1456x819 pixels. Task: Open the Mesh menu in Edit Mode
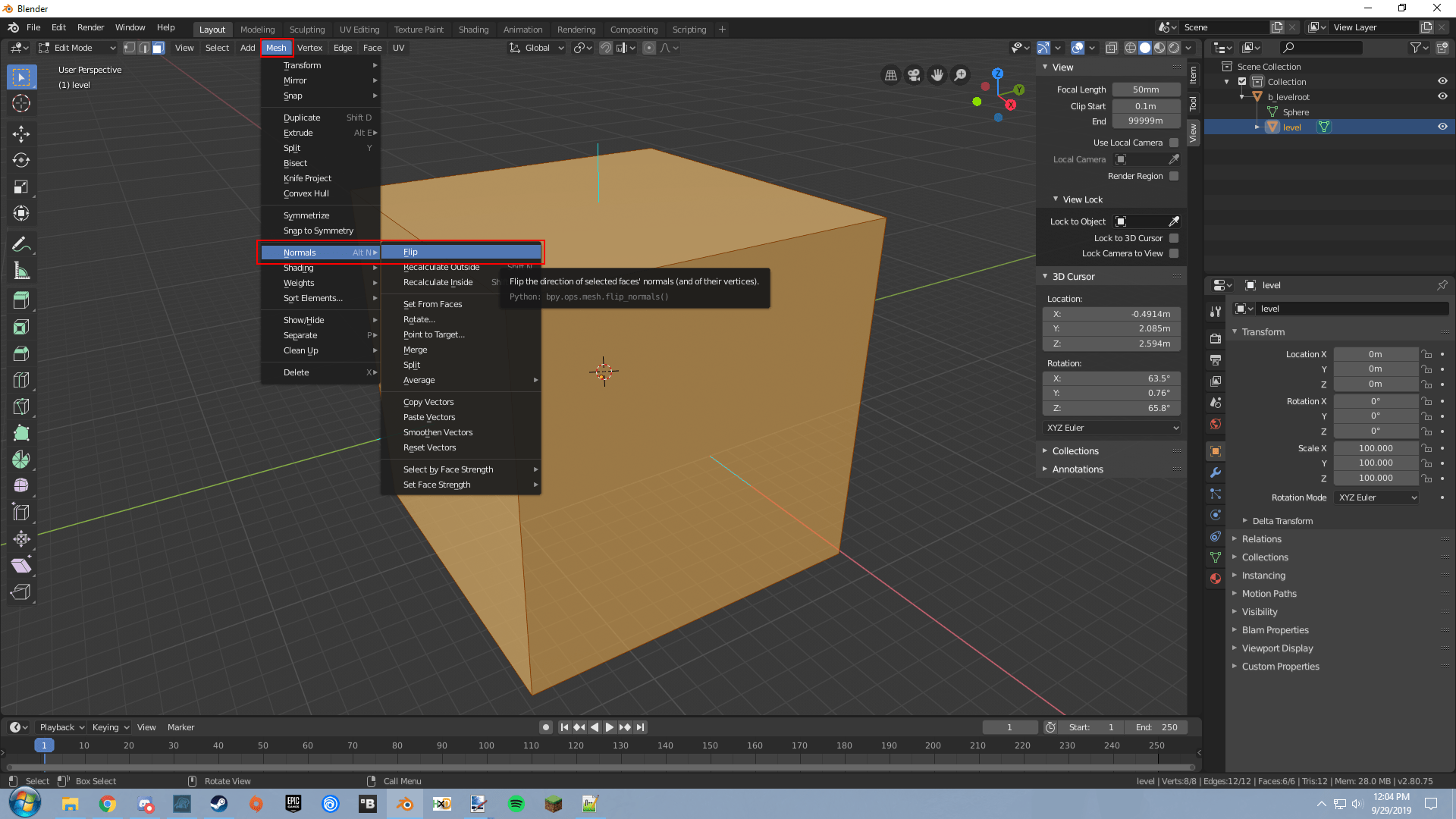[277, 47]
